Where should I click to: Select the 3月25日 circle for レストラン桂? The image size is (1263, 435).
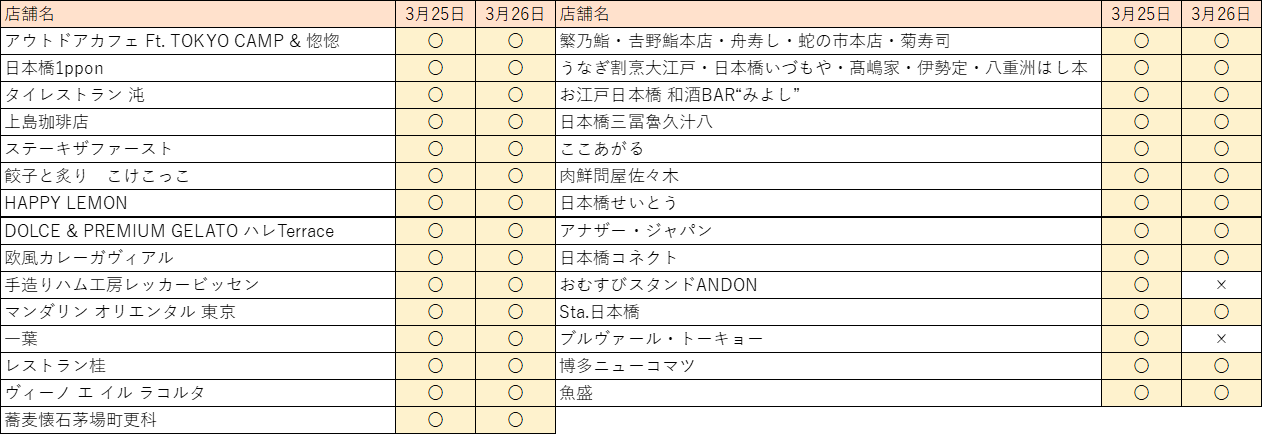tap(435, 366)
